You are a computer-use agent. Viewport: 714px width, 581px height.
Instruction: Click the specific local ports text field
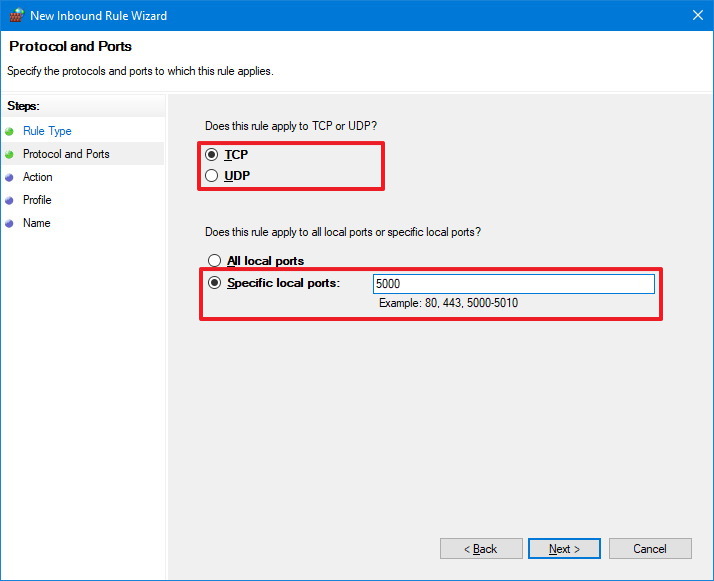click(x=513, y=284)
